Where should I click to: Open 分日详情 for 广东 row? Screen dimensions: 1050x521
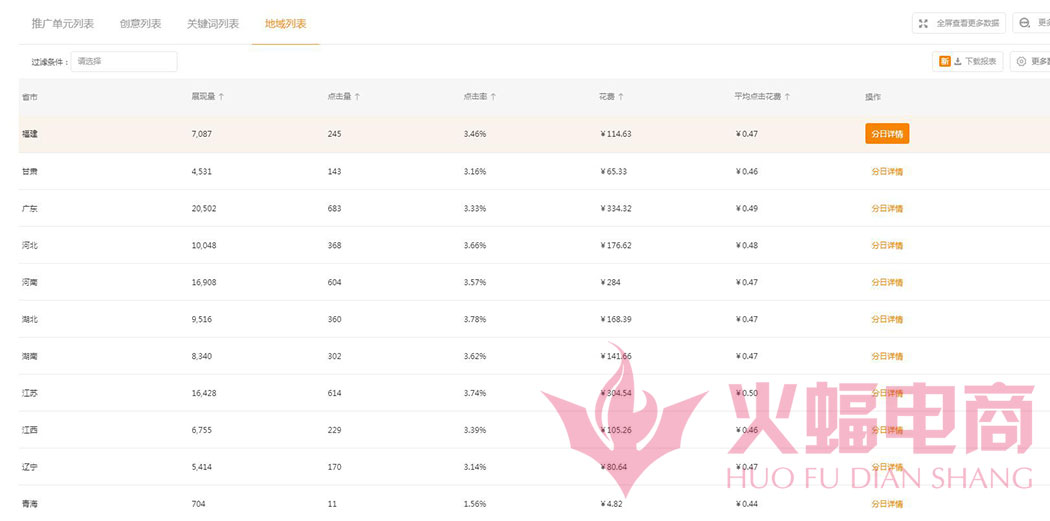point(887,208)
